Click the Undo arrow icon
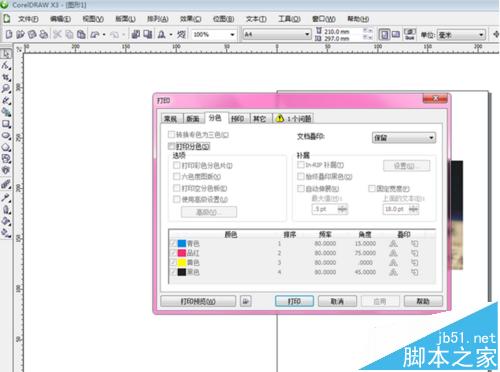 click(95, 34)
